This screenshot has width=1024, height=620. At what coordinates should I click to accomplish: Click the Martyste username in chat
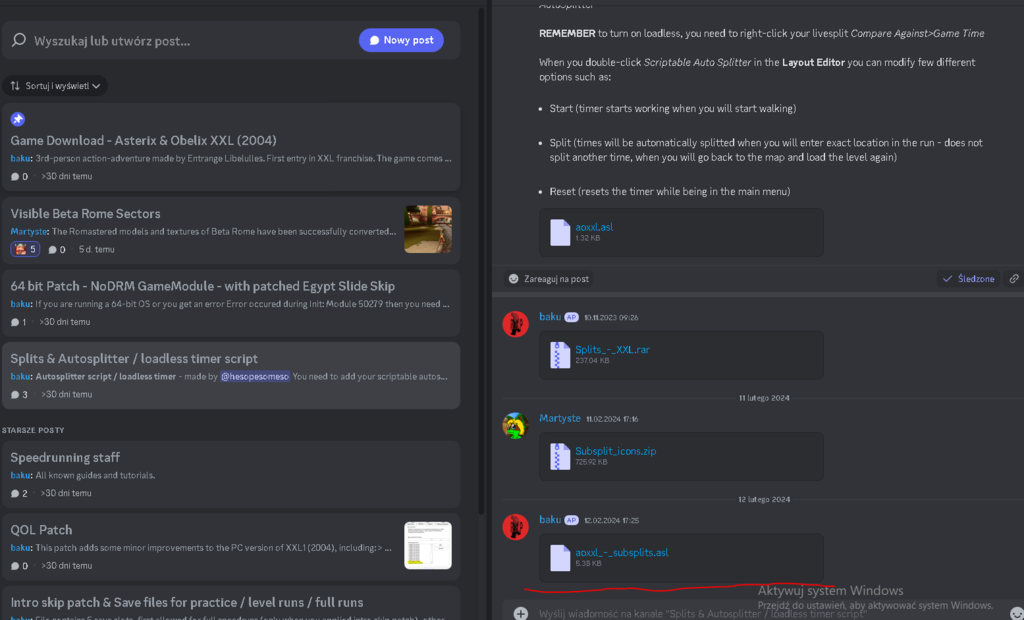(560, 418)
